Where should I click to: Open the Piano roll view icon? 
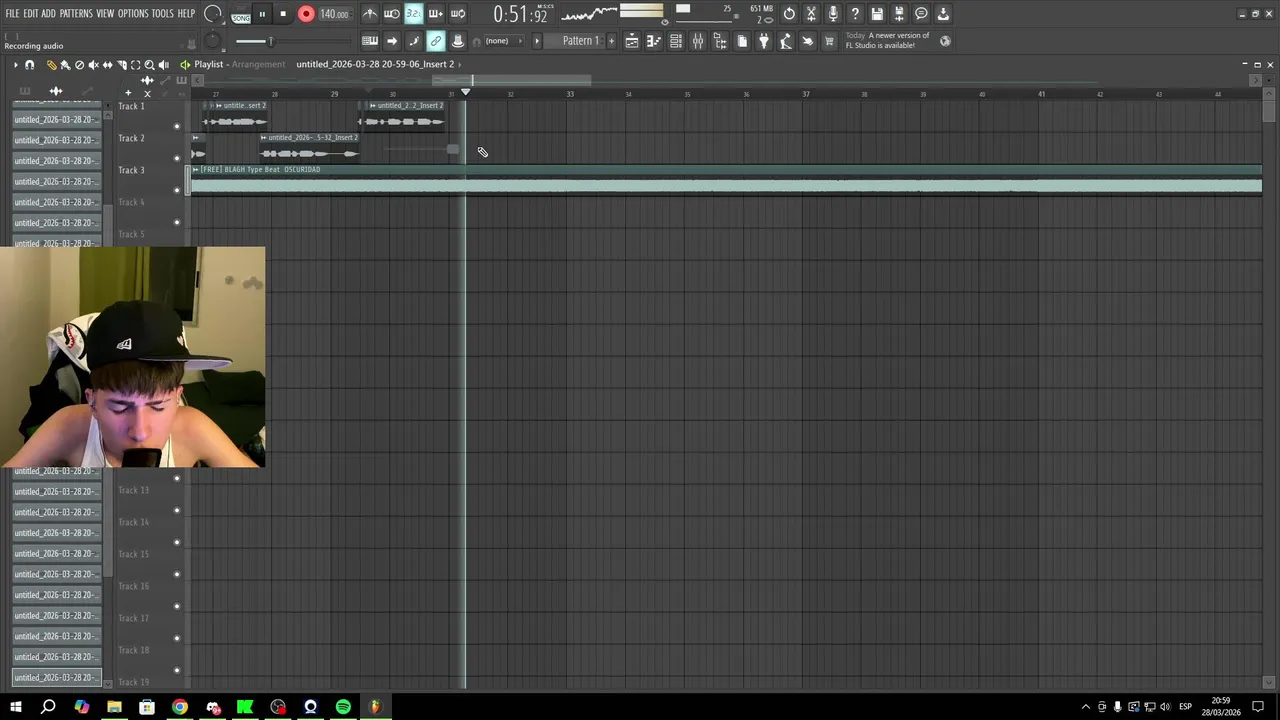point(654,41)
